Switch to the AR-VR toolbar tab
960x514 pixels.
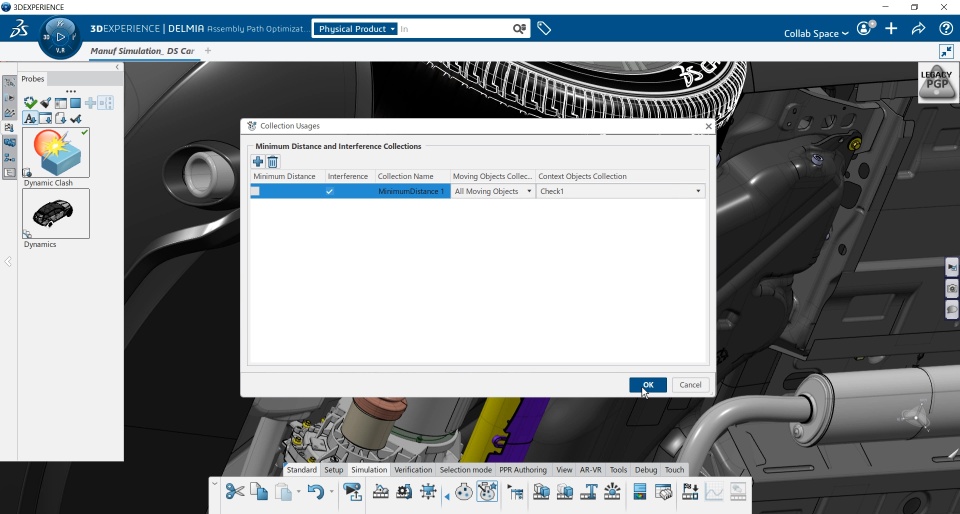(x=591, y=470)
